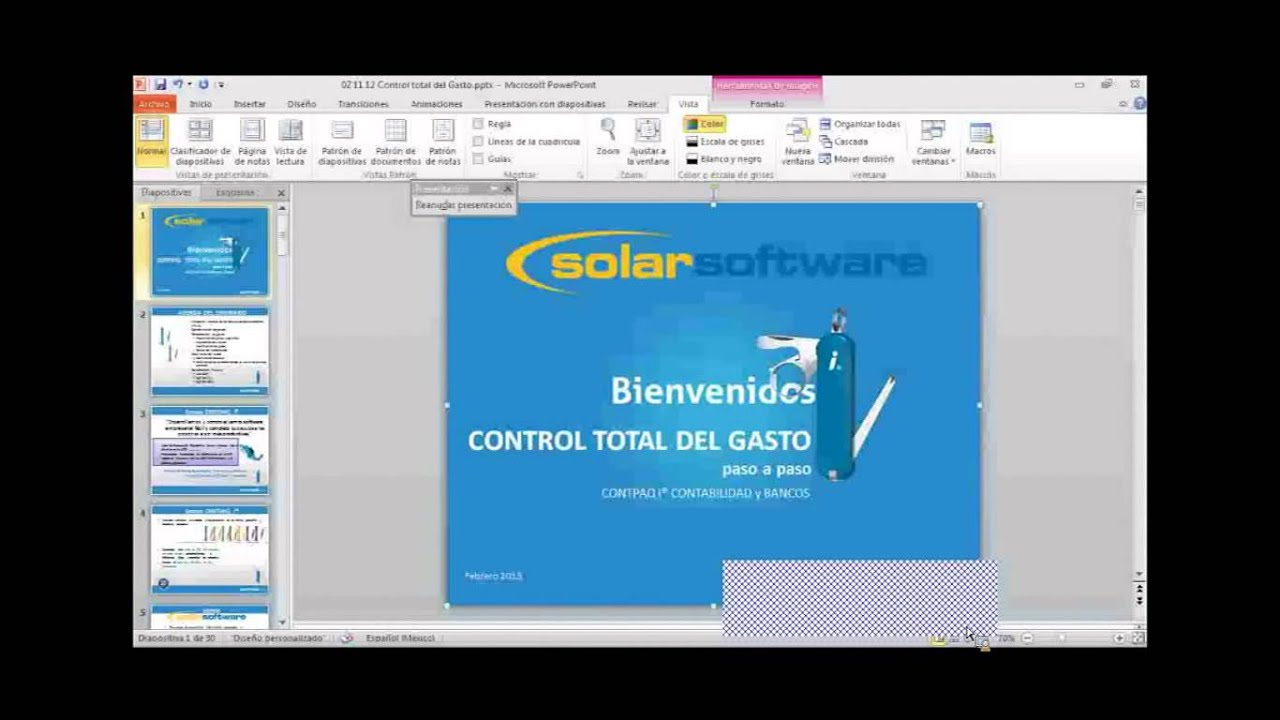Screen dimensions: 1280x720
Task: Open Cambiar ventanas dropdown
Action: coord(932,142)
